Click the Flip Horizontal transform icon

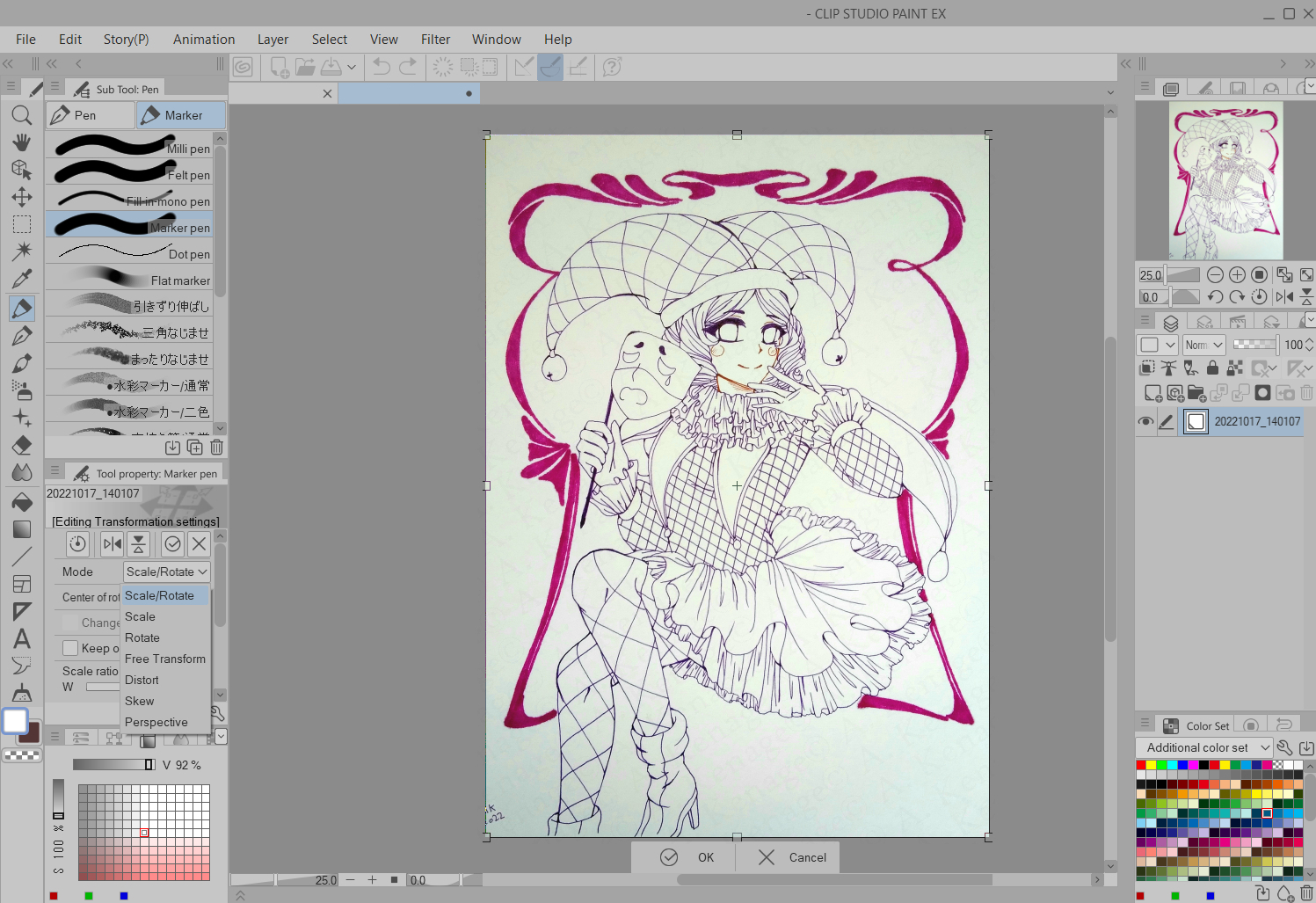tap(113, 544)
